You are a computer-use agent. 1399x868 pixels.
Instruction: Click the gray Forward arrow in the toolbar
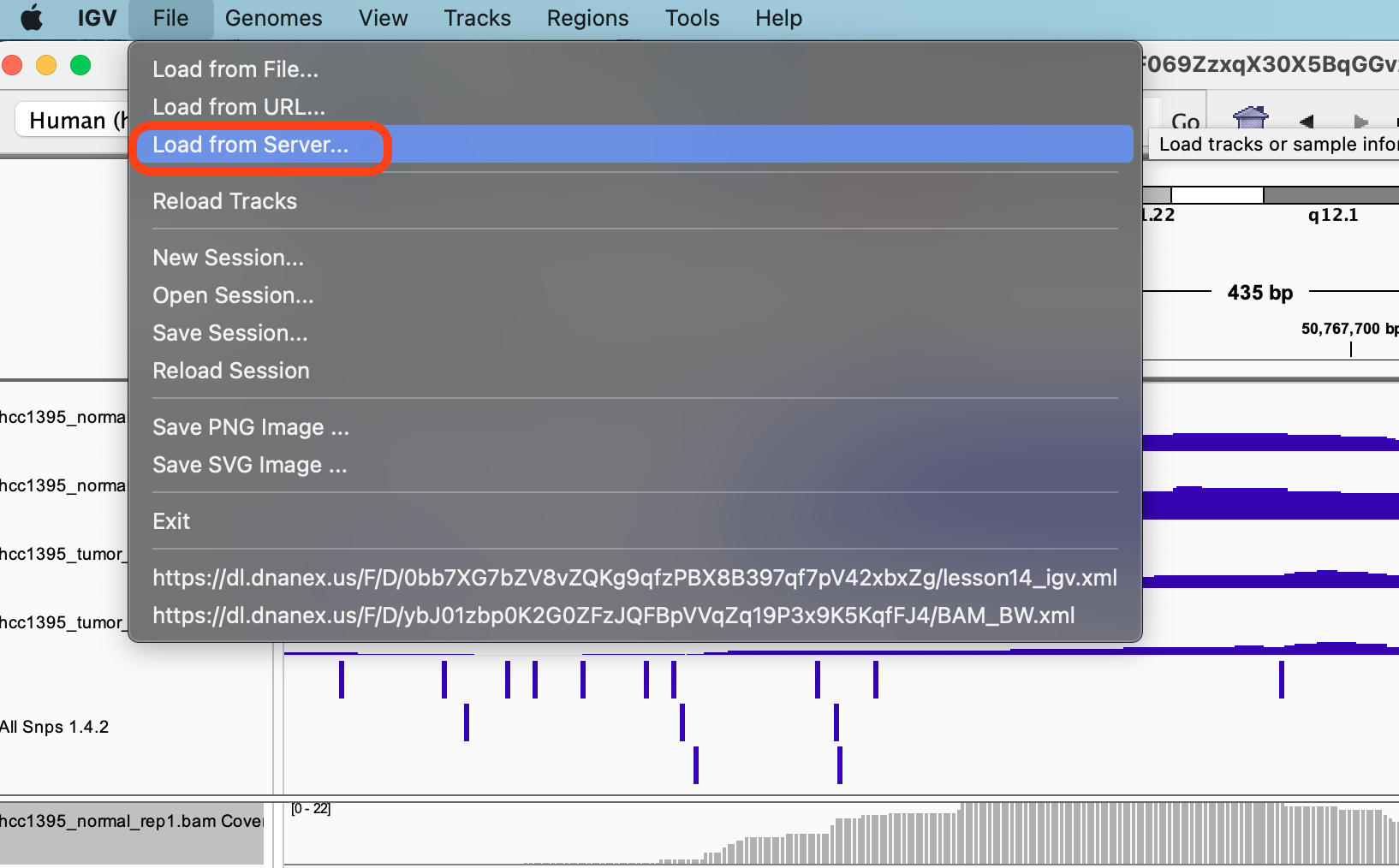click(x=1360, y=121)
